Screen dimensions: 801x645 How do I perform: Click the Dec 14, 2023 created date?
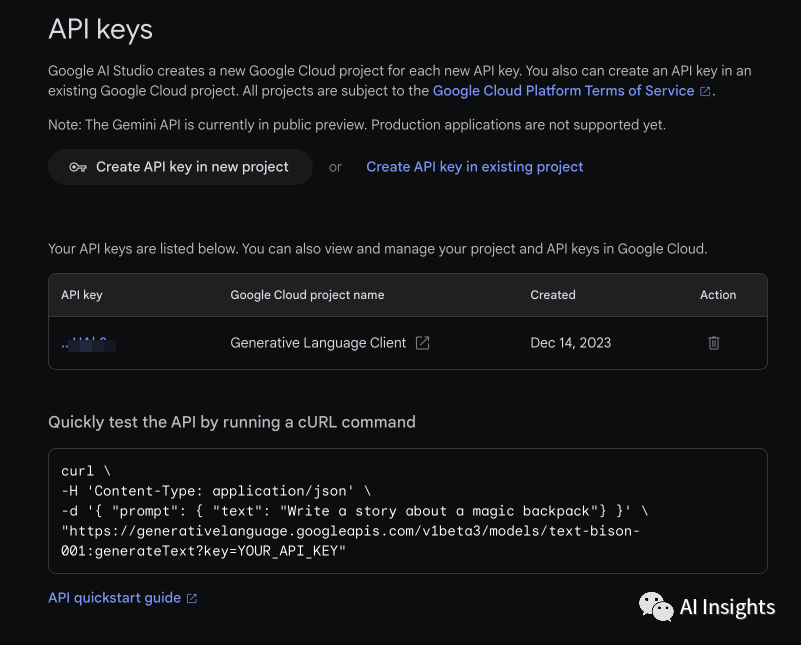tap(570, 343)
